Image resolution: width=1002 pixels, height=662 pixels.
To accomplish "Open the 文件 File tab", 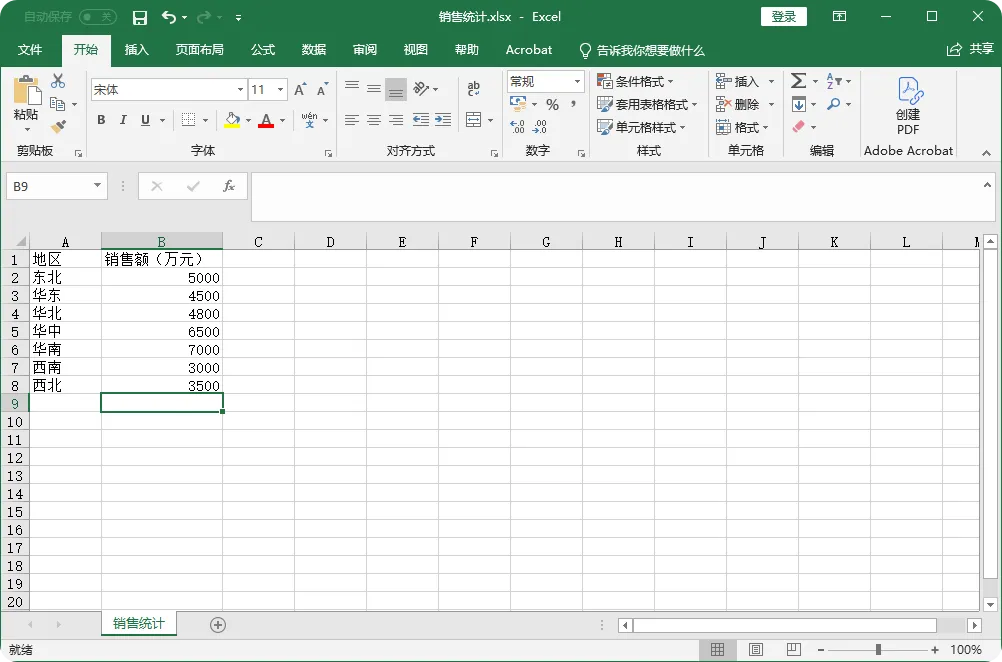I will (x=30, y=50).
